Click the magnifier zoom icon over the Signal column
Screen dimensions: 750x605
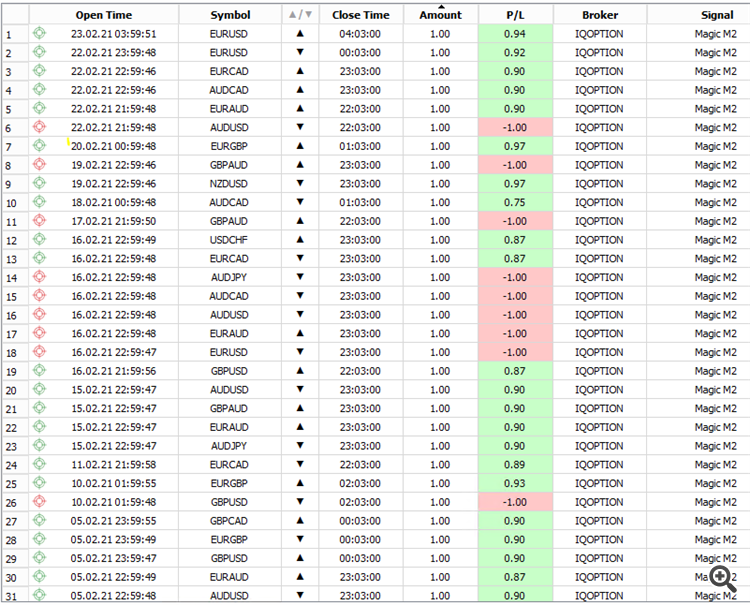(x=723, y=578)
